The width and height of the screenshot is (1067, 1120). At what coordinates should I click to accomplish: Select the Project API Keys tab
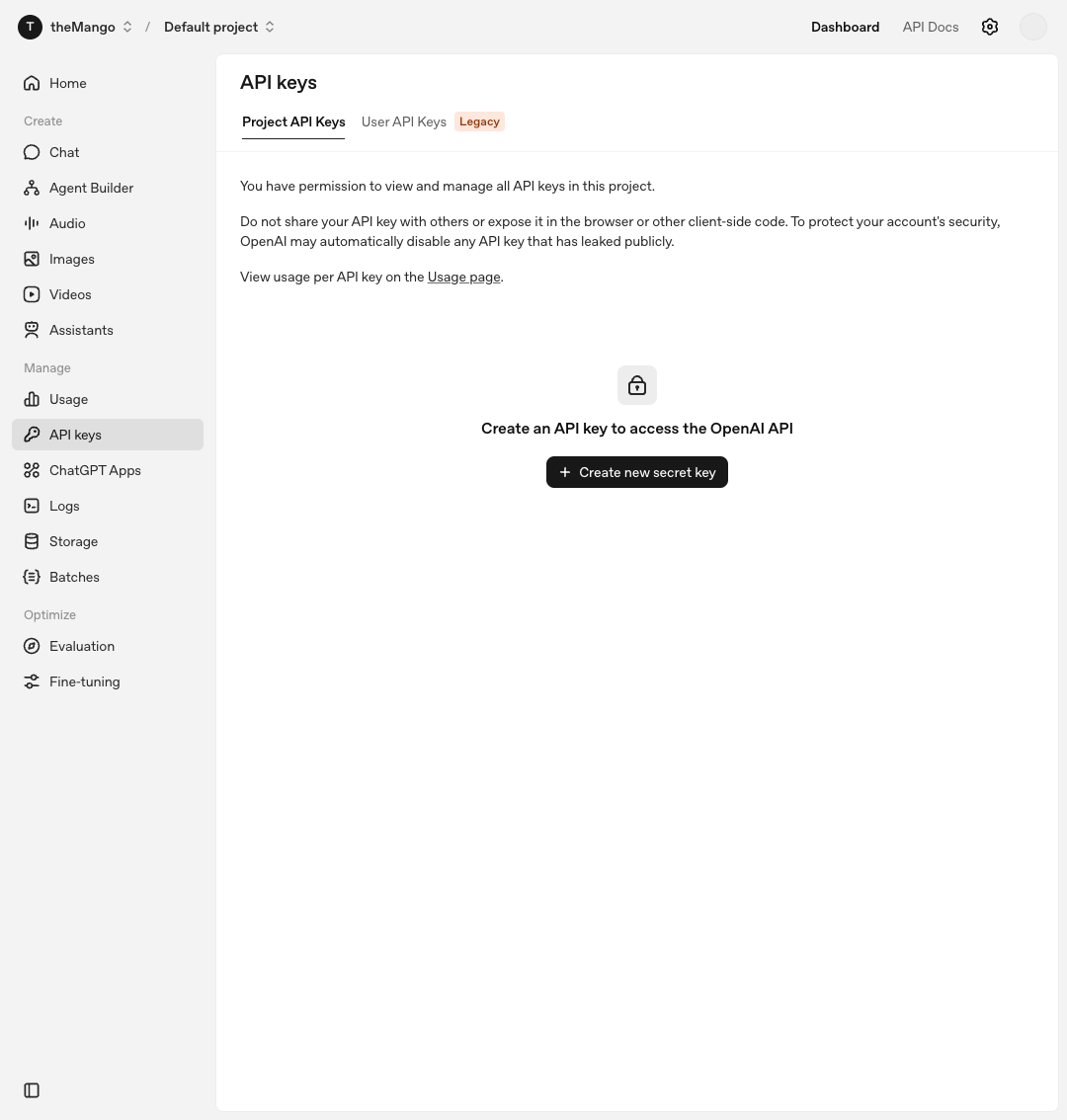click(293, 122)
